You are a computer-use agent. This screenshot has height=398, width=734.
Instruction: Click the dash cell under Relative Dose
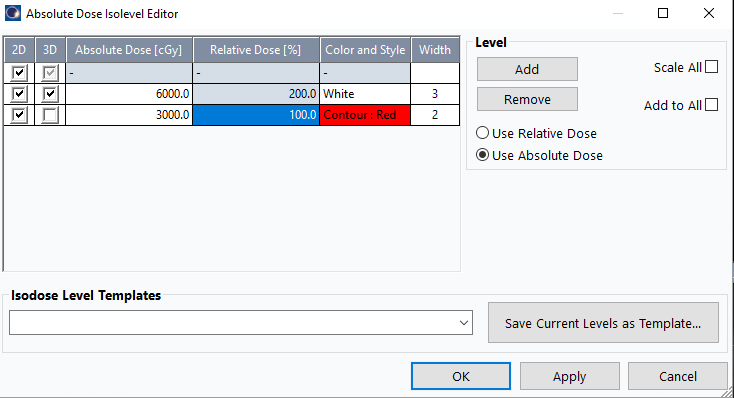tap(256, 73)
